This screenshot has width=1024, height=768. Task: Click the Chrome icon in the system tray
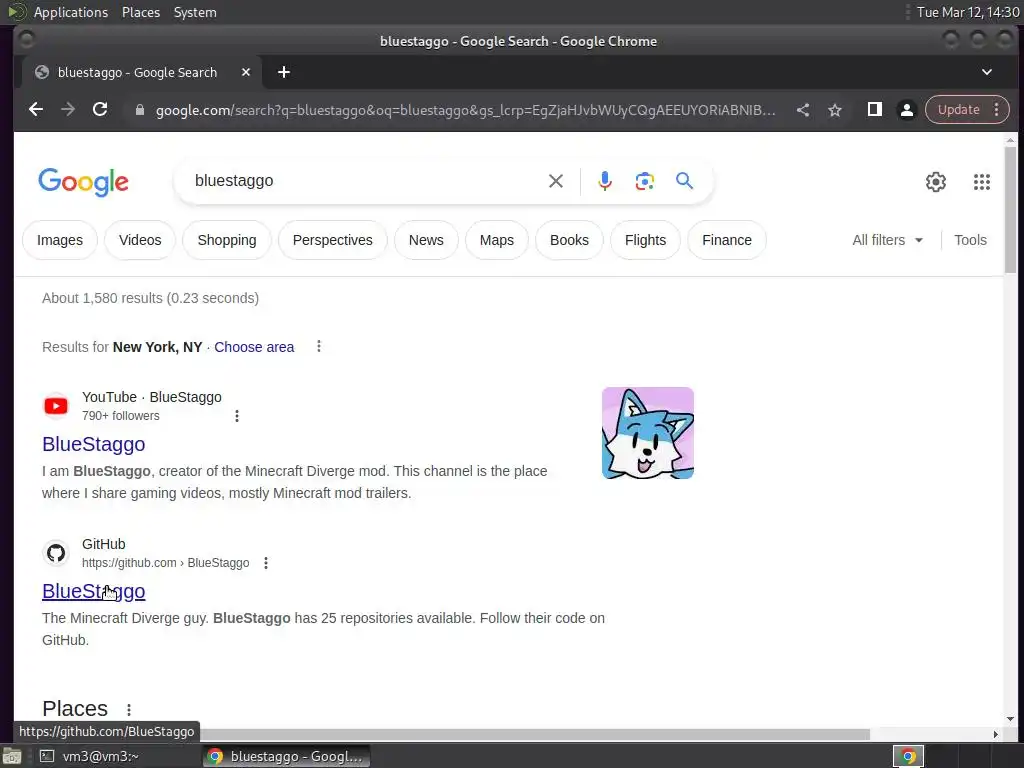tap(908, 756)
